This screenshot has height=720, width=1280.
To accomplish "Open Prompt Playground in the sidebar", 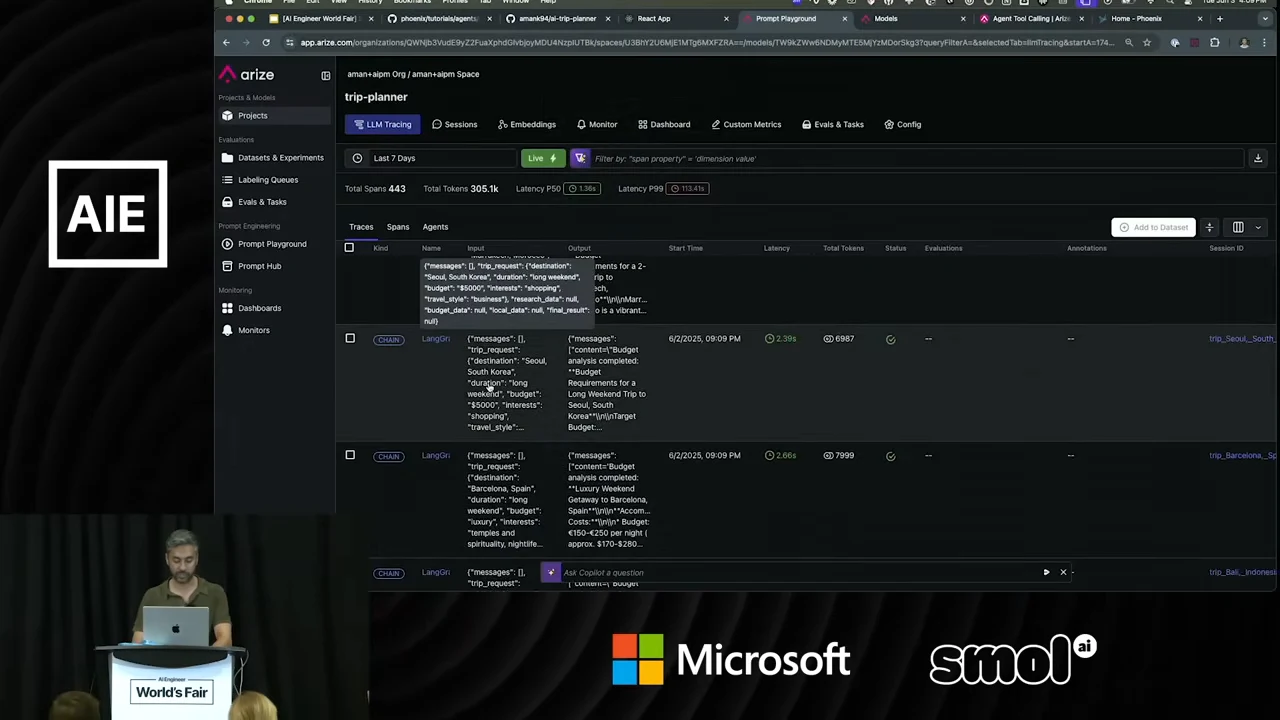I will pos(275,244).
